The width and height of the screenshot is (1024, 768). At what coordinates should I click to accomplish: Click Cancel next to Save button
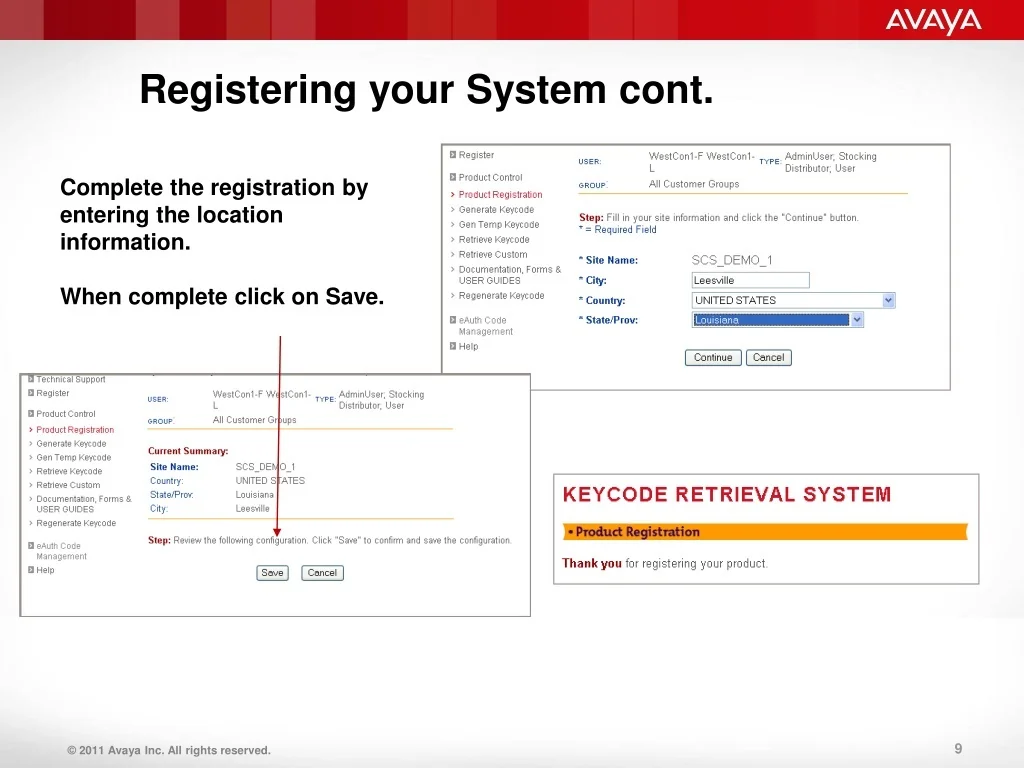coord(322,573)
